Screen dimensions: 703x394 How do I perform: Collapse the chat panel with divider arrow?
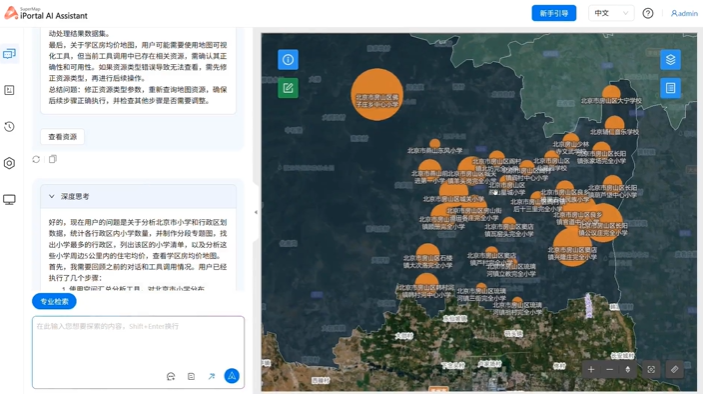point(256,212)
